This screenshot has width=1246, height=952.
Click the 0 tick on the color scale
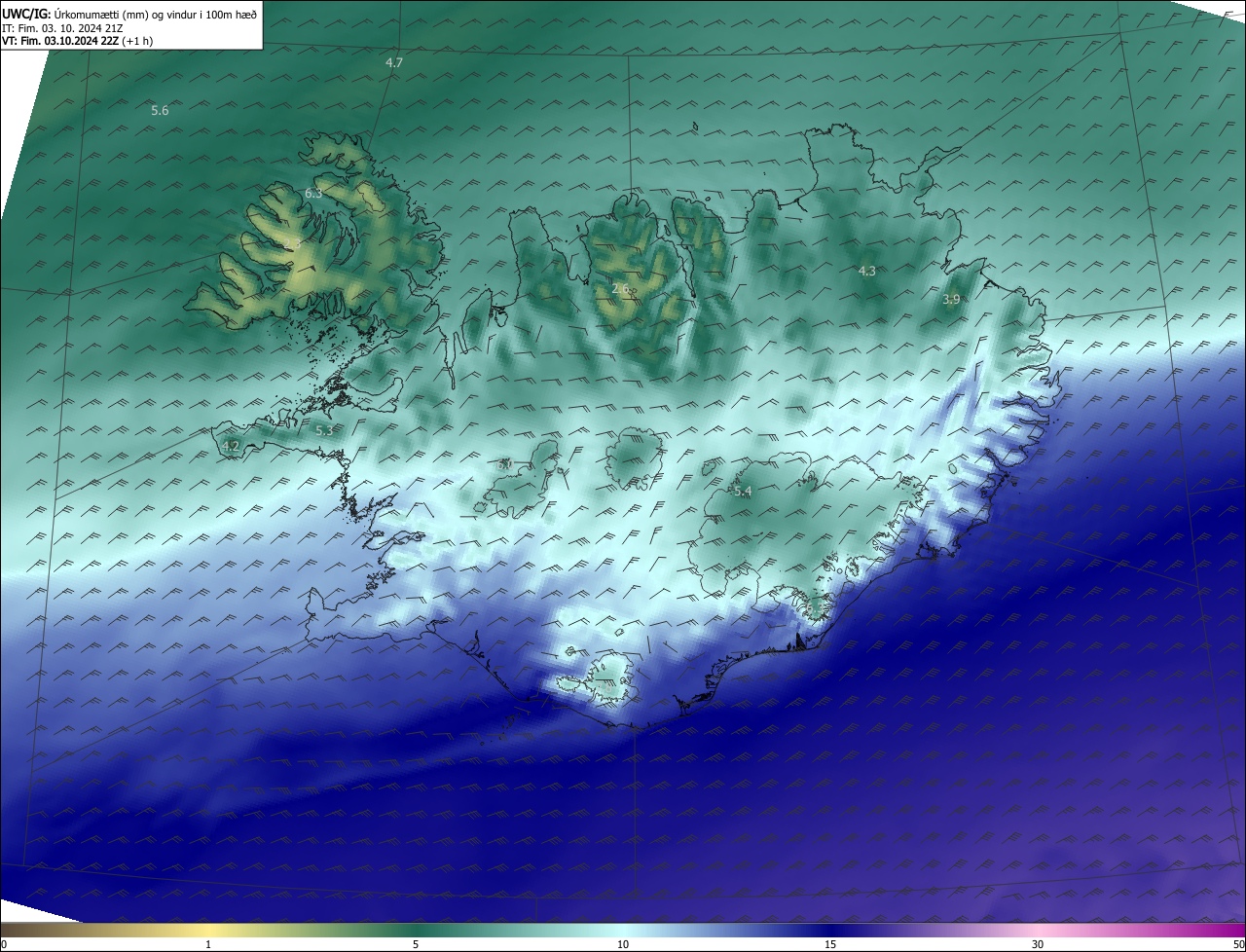pyautogui.click(x=3, y=944)
